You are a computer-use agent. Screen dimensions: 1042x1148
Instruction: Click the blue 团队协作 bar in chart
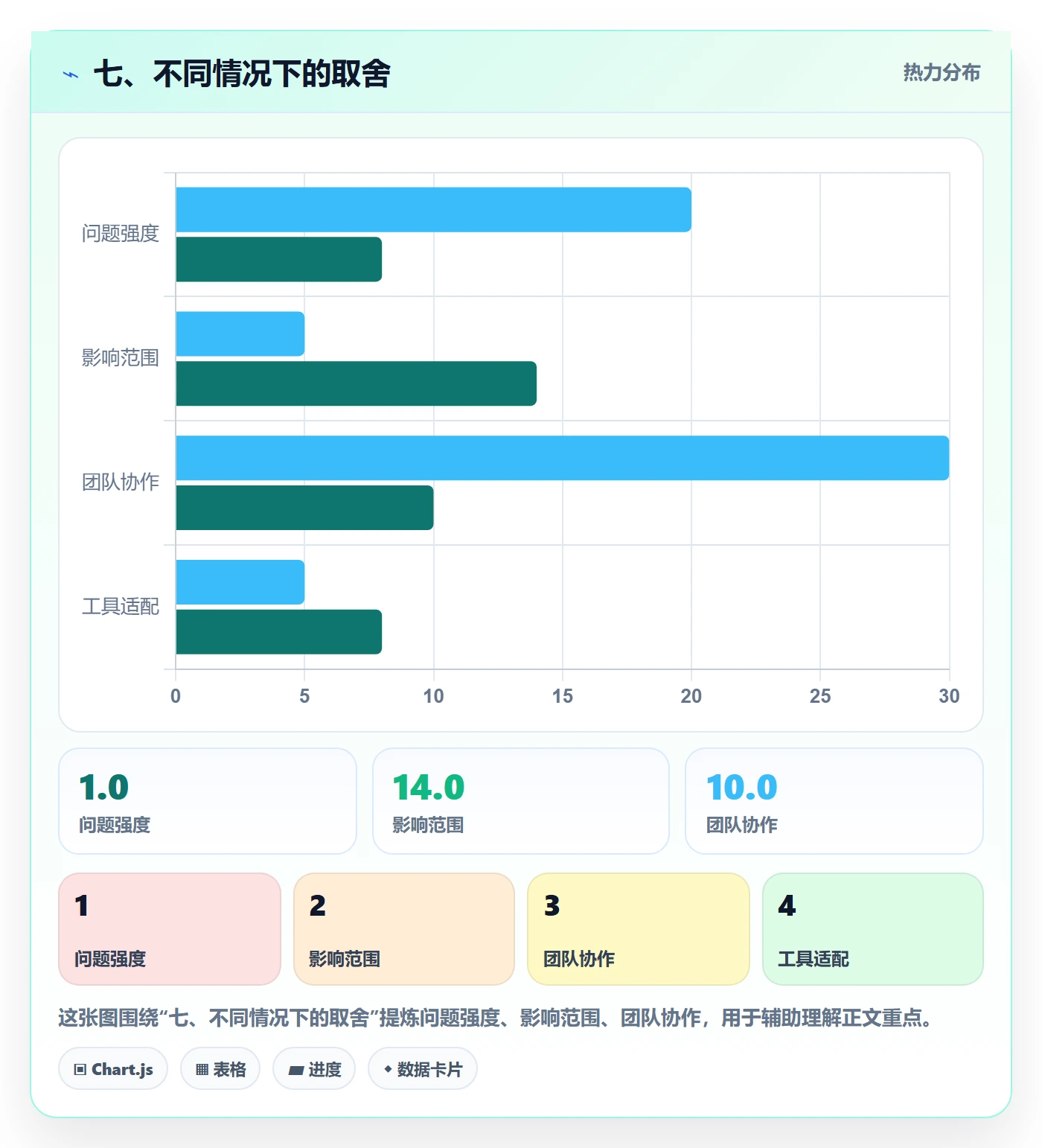point(563,459)
